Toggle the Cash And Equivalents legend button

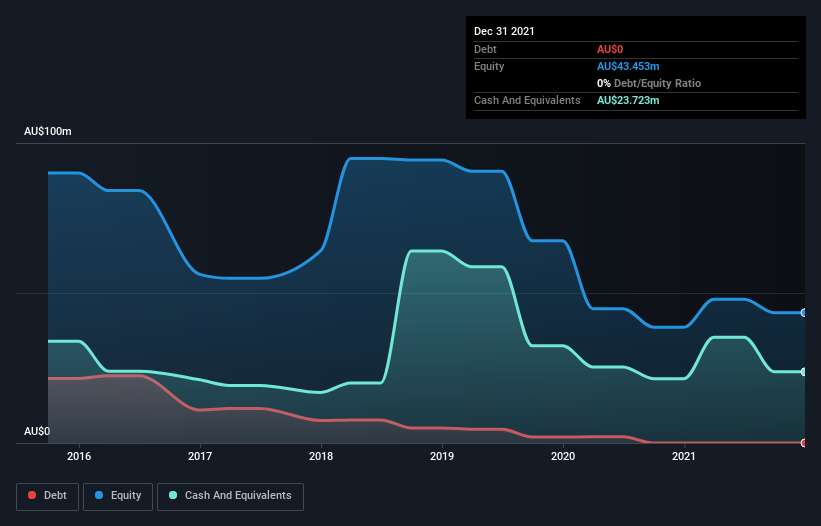coord(230,496)
